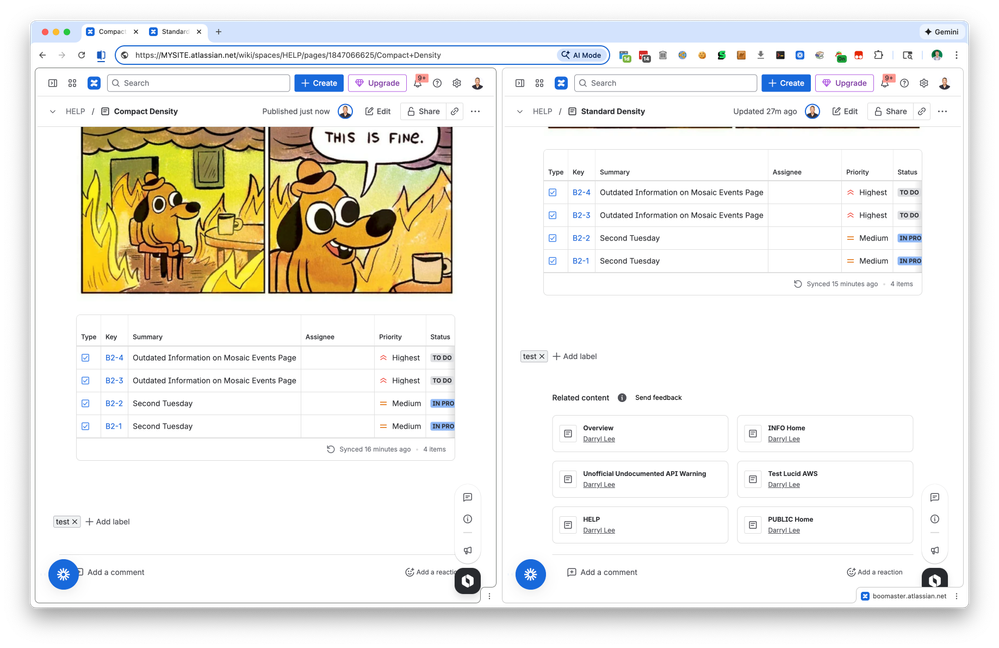999x648 pixels.
Task: Click Gemini button in Chrome title bar
Action: click(x=942, y=31)
